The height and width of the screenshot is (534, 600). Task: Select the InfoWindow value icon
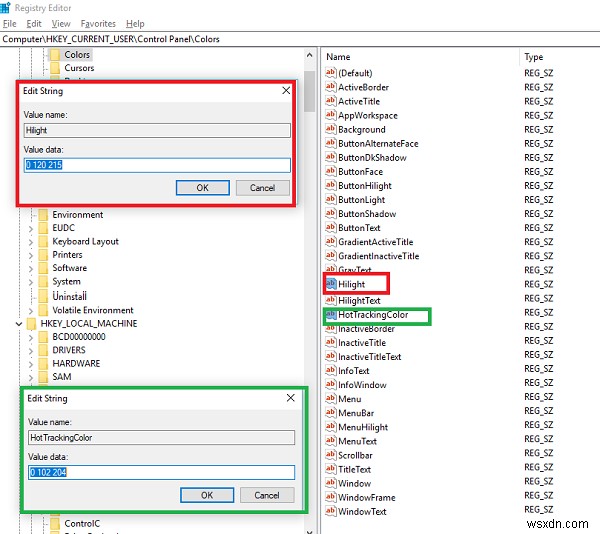point(330,384)
